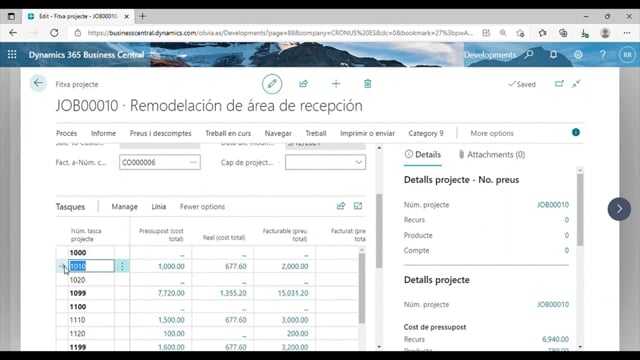This screenshot has width=640, height=360.
Task: Open Imprimir o enviar menu
Action: [367, 133]
